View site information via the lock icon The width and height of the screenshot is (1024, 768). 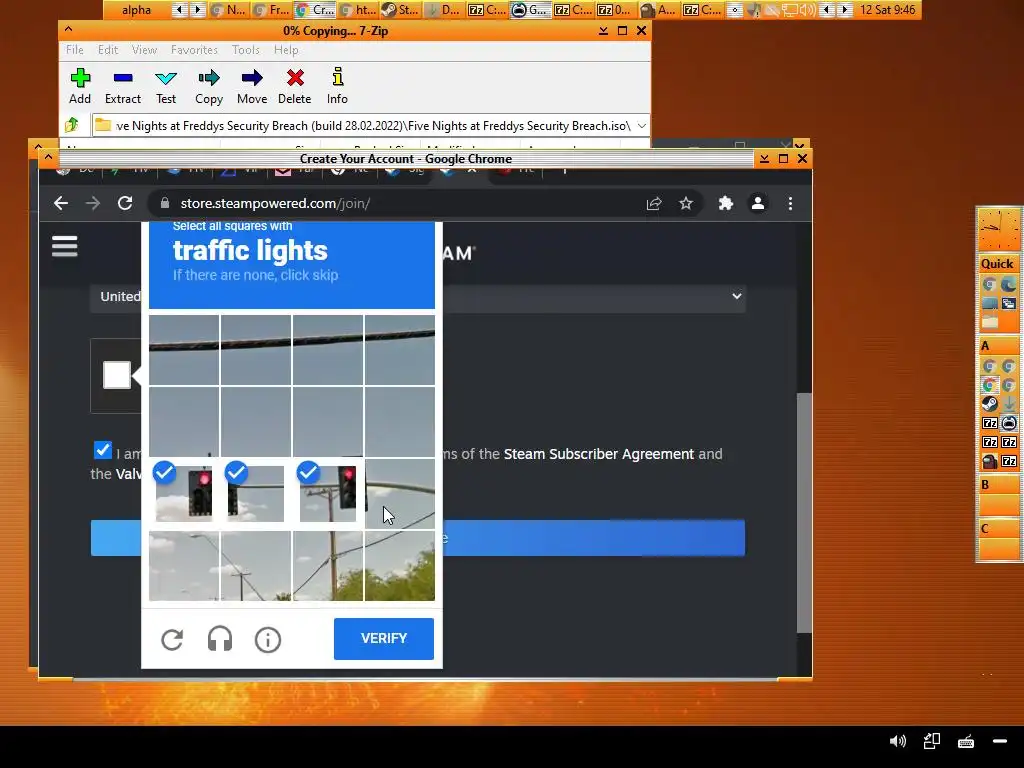click(165, 203)
